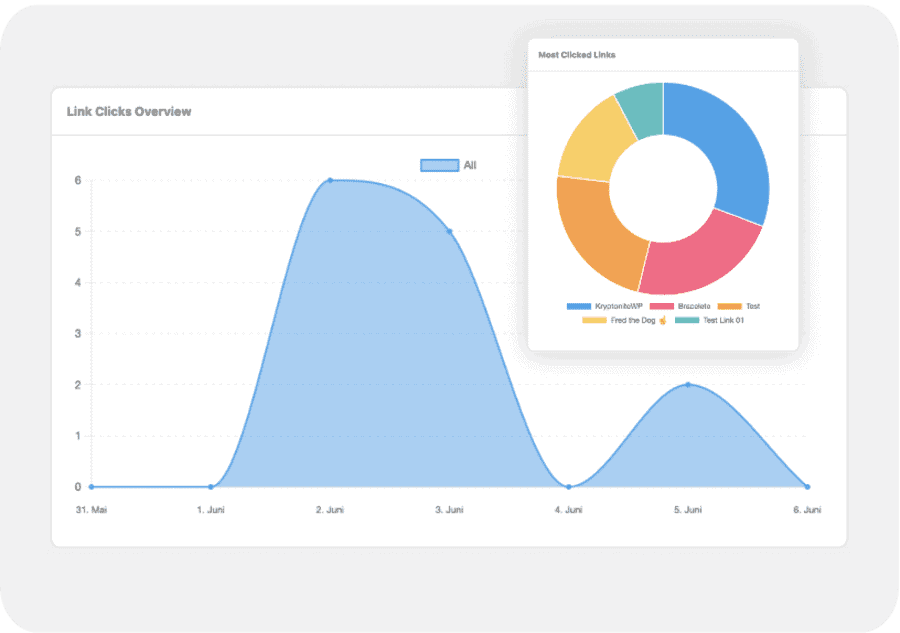
Task: Click the y-axis value 1
Action: [77, 436]
